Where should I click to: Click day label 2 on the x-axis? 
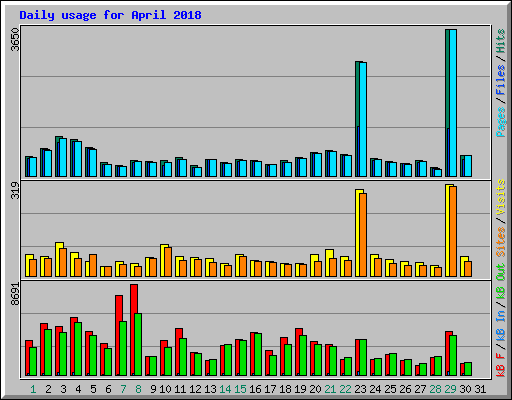[48, 389]
